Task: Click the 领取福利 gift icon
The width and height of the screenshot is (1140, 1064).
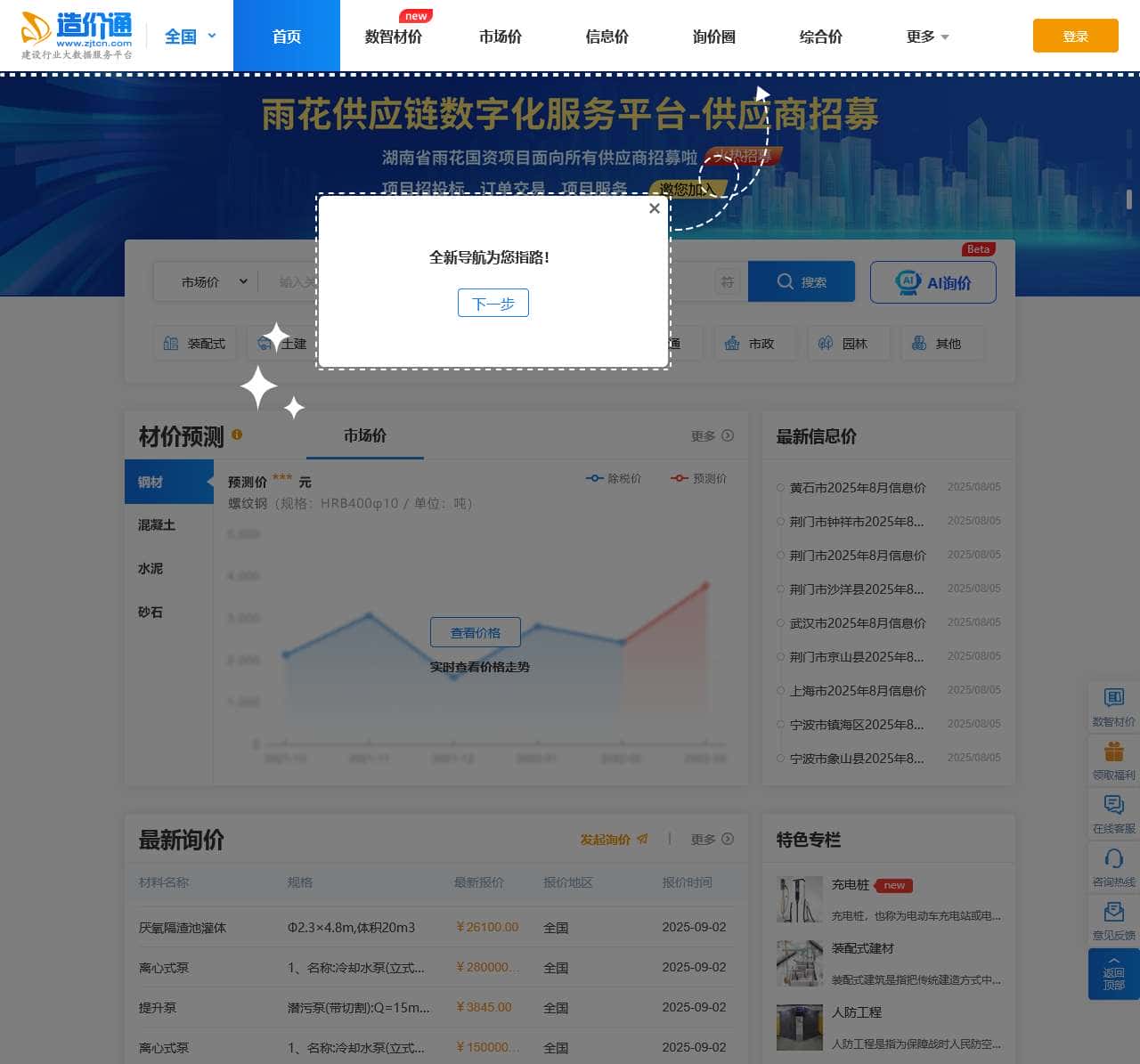Action: 1113,751
